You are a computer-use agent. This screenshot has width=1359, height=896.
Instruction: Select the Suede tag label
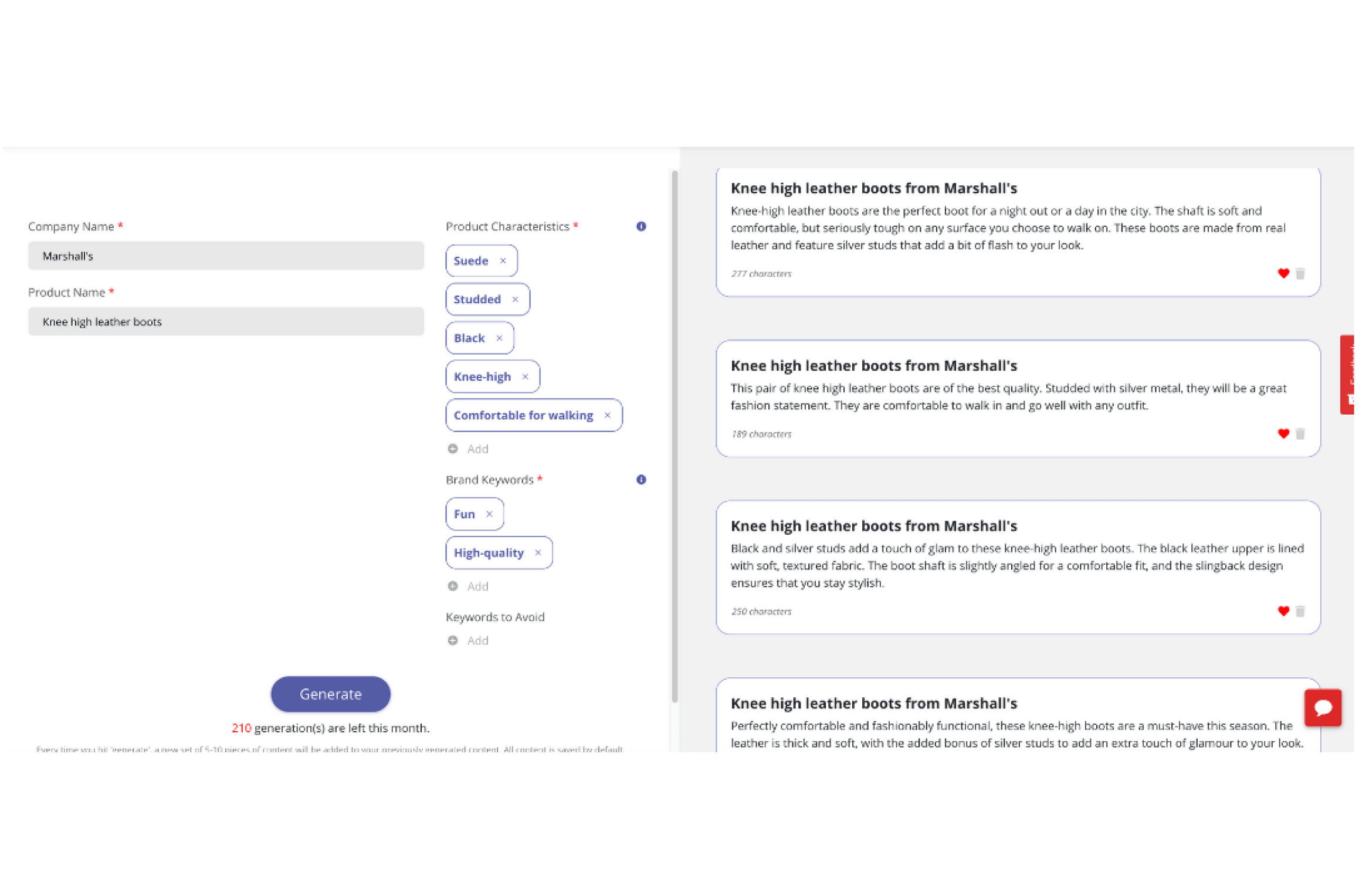pyautogui.click(x=471, y=261)
